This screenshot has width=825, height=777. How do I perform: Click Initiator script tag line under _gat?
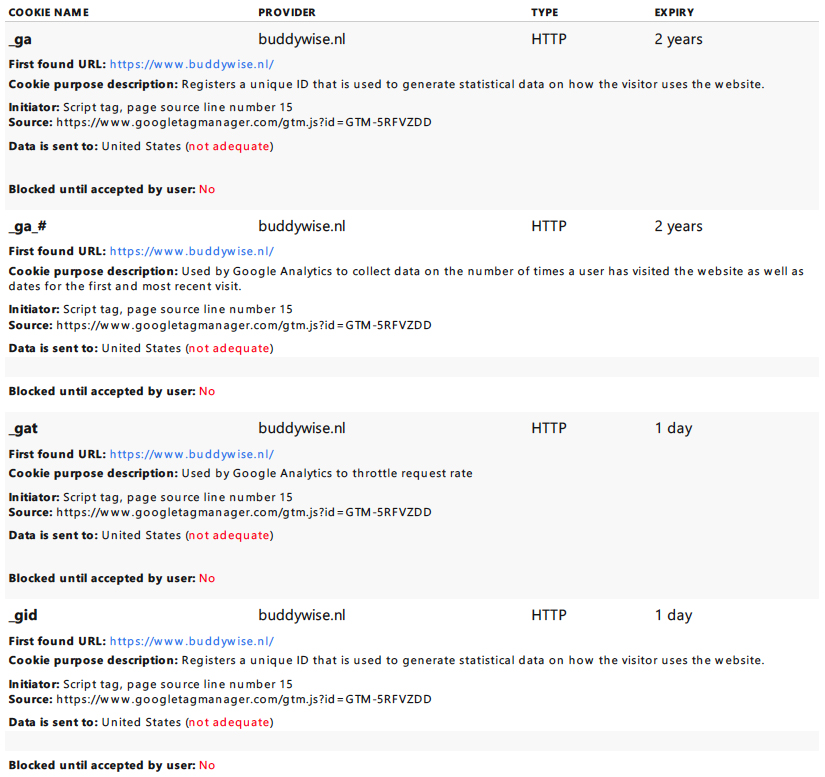click(150, 497)
